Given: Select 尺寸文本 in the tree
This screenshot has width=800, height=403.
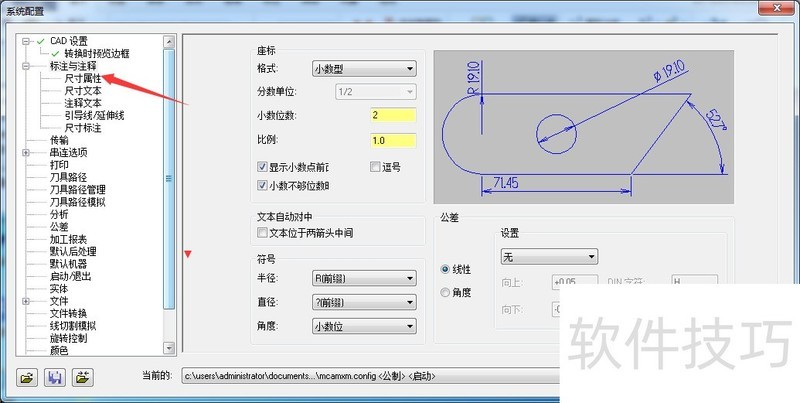Looking at the screenshot, I should (x=83, y=91).
